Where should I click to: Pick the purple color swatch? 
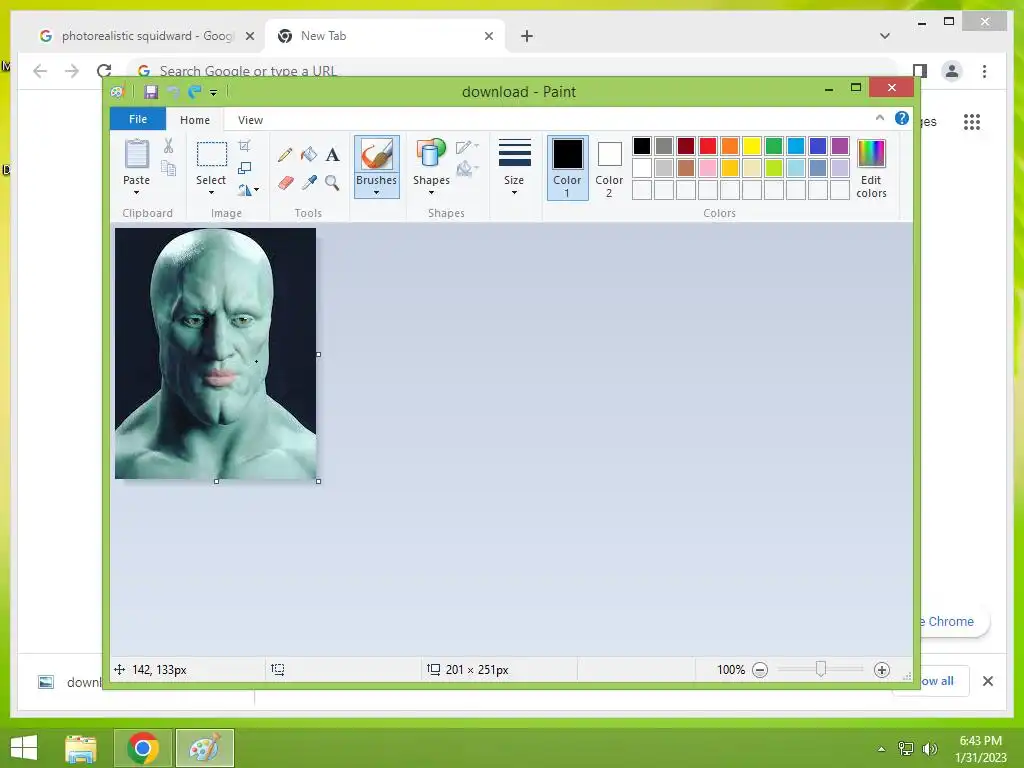(x=840, y=146)
